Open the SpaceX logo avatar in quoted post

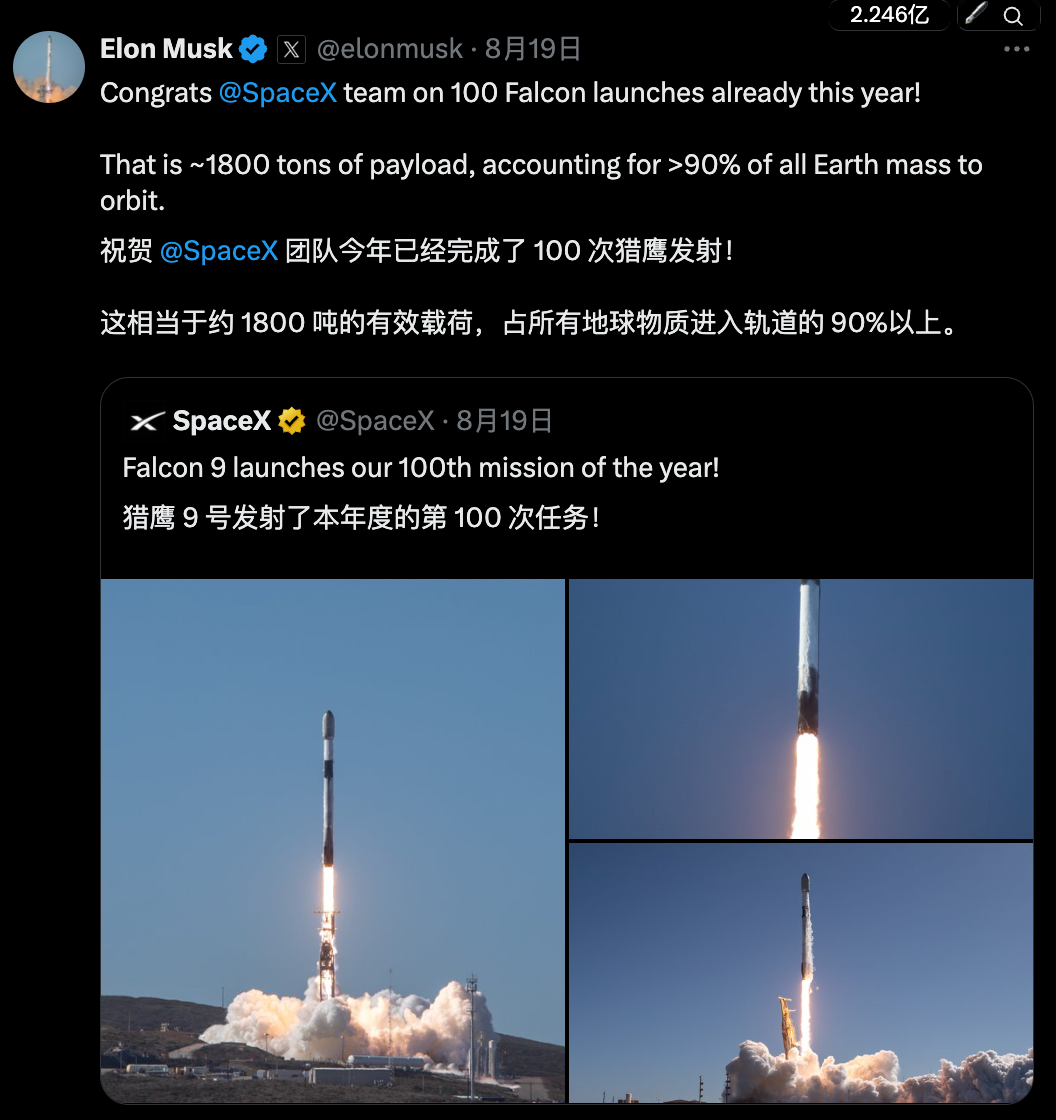146,421
